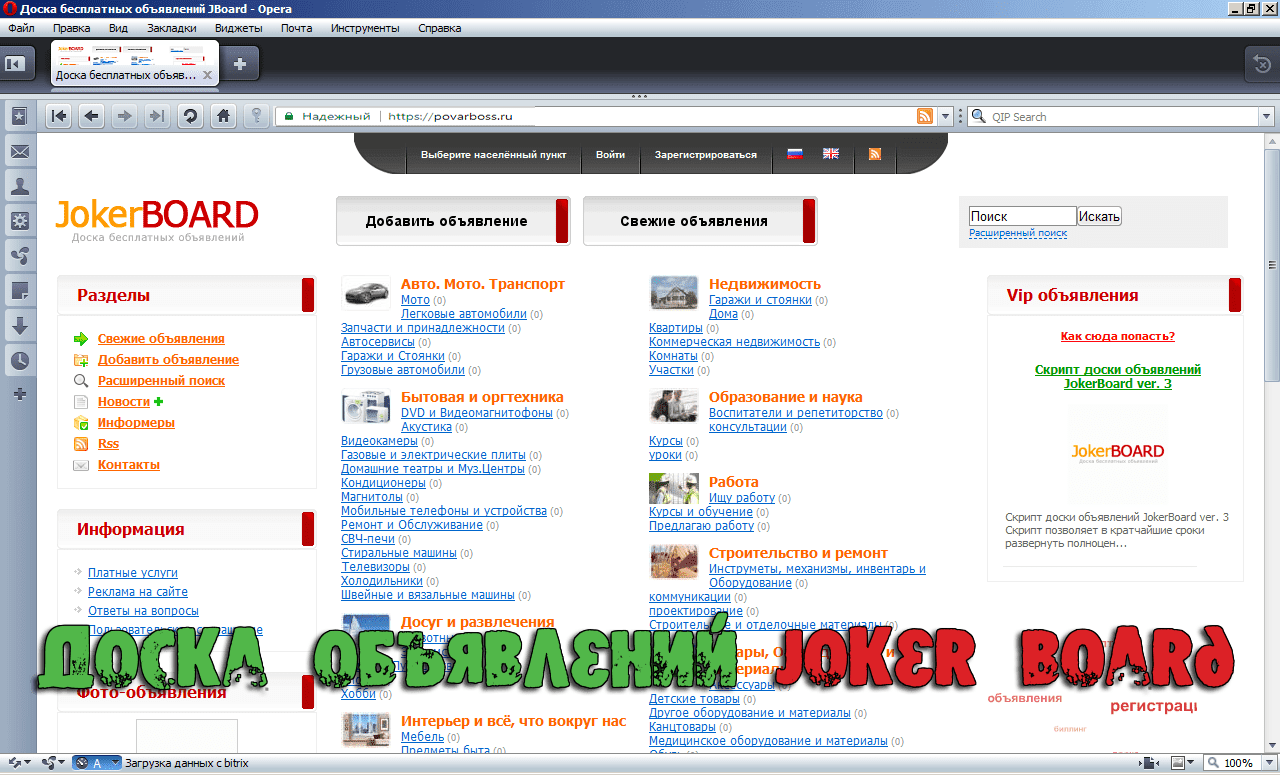Image resolution: width=1280 pixels, height=775 pixels.
Task: Switch site language to English flag
Action: coord(831,154)
